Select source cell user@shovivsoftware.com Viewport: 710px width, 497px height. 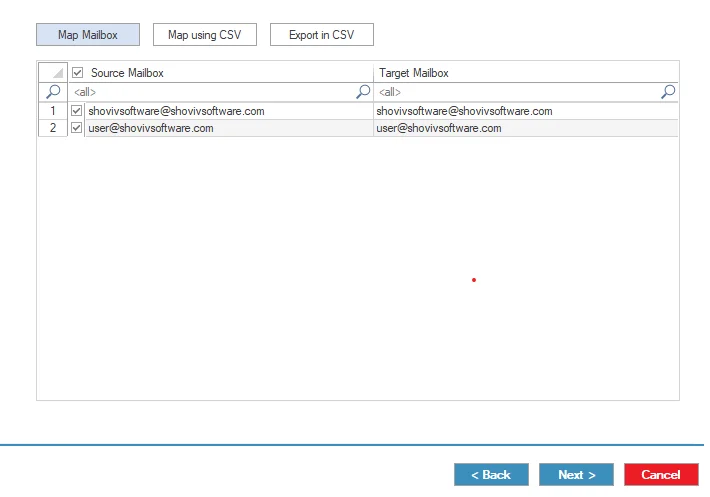pos(229,128)
